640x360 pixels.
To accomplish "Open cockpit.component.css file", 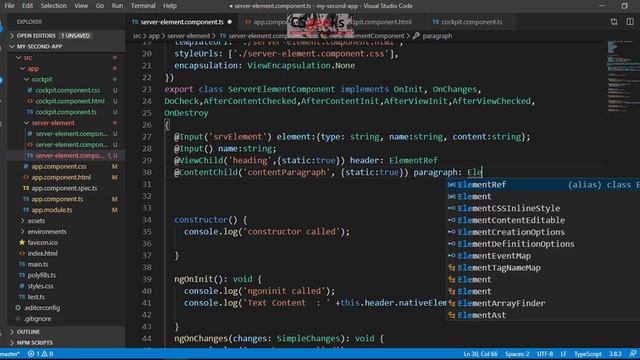I will [x=67, y=90].
